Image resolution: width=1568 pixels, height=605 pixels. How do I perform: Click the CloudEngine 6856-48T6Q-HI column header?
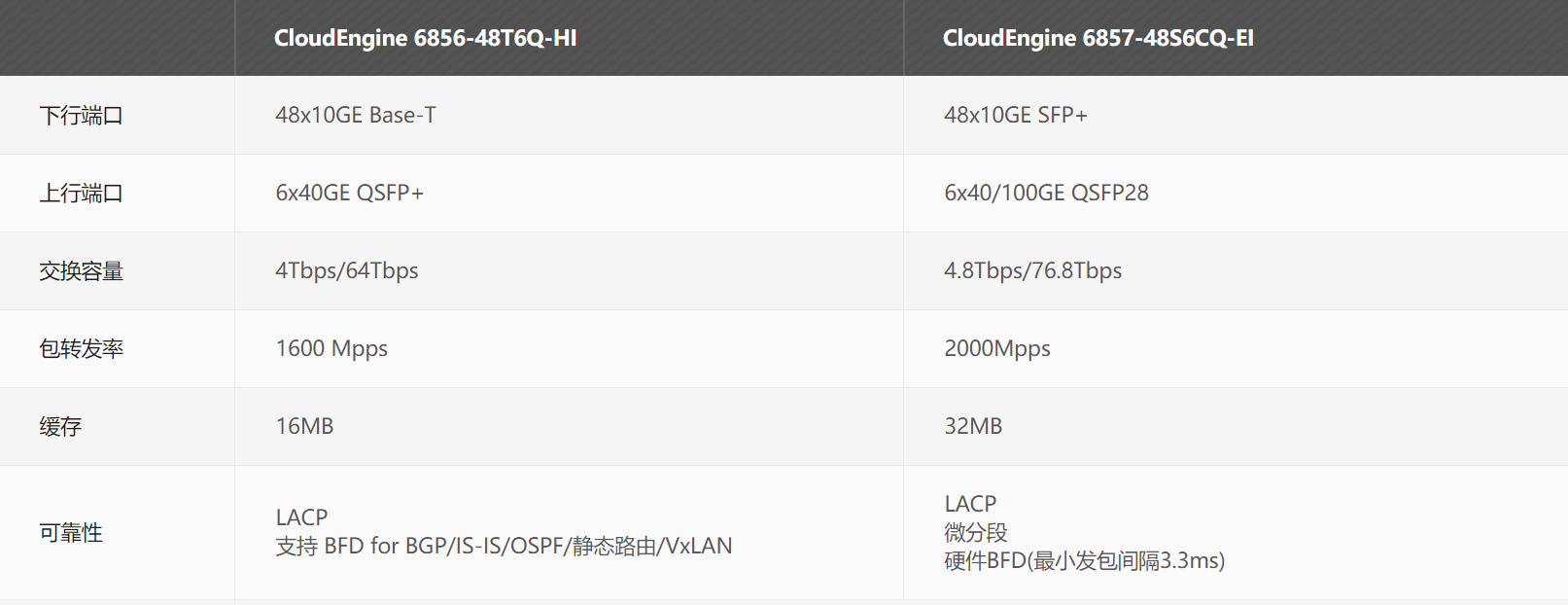point(425,38)
